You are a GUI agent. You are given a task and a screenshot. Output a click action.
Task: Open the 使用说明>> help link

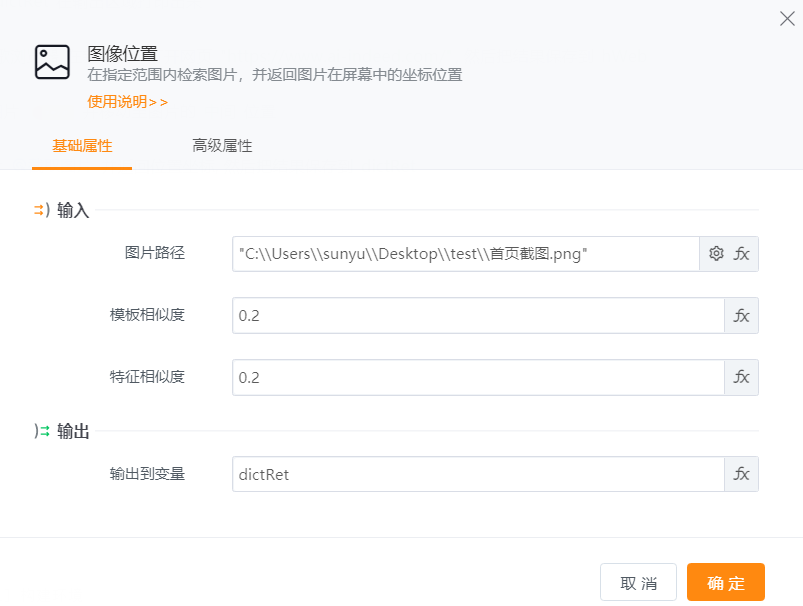[x=128, y=101]
